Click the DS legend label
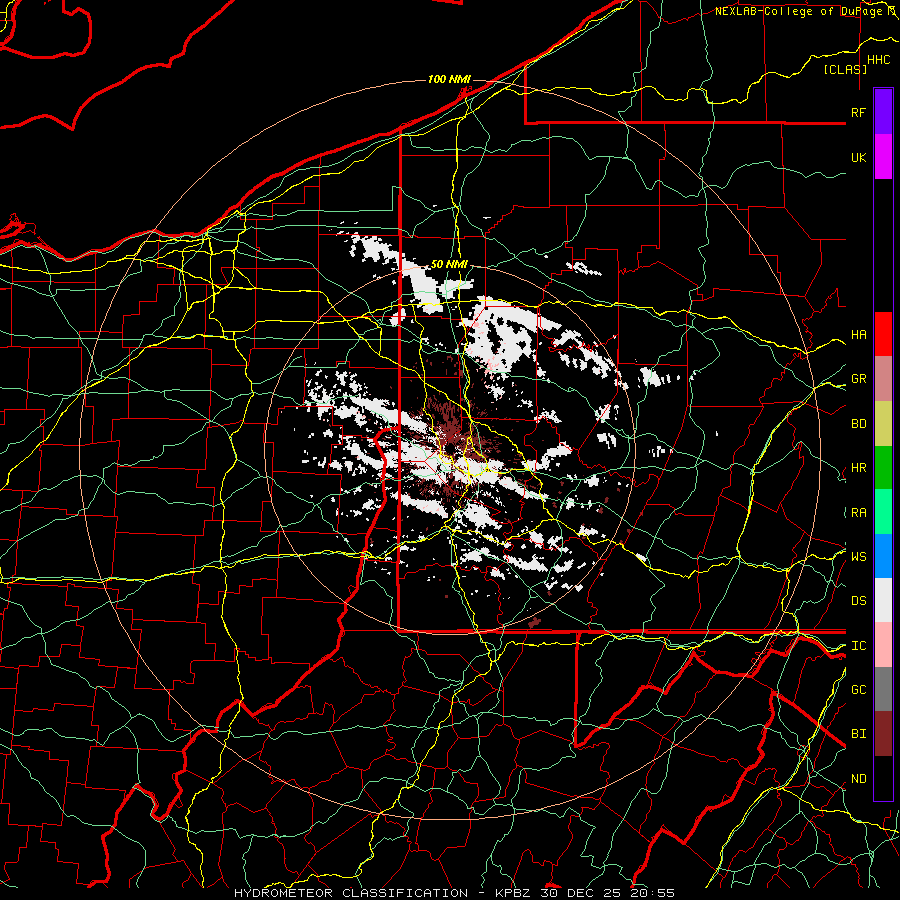This screenshot has height=900, width=900. point(858,601)
